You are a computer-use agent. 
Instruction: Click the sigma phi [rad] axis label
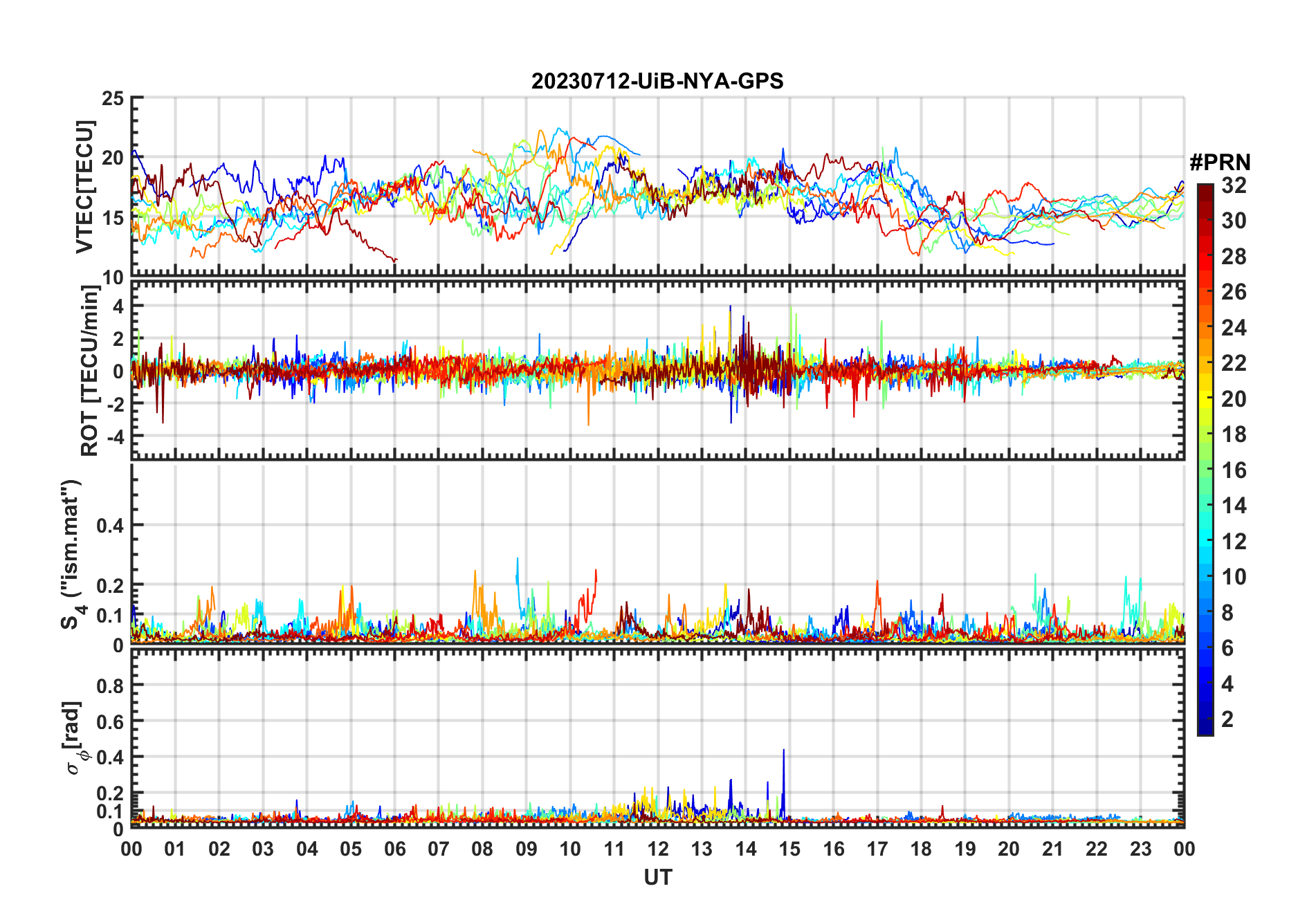coord(75,737)
